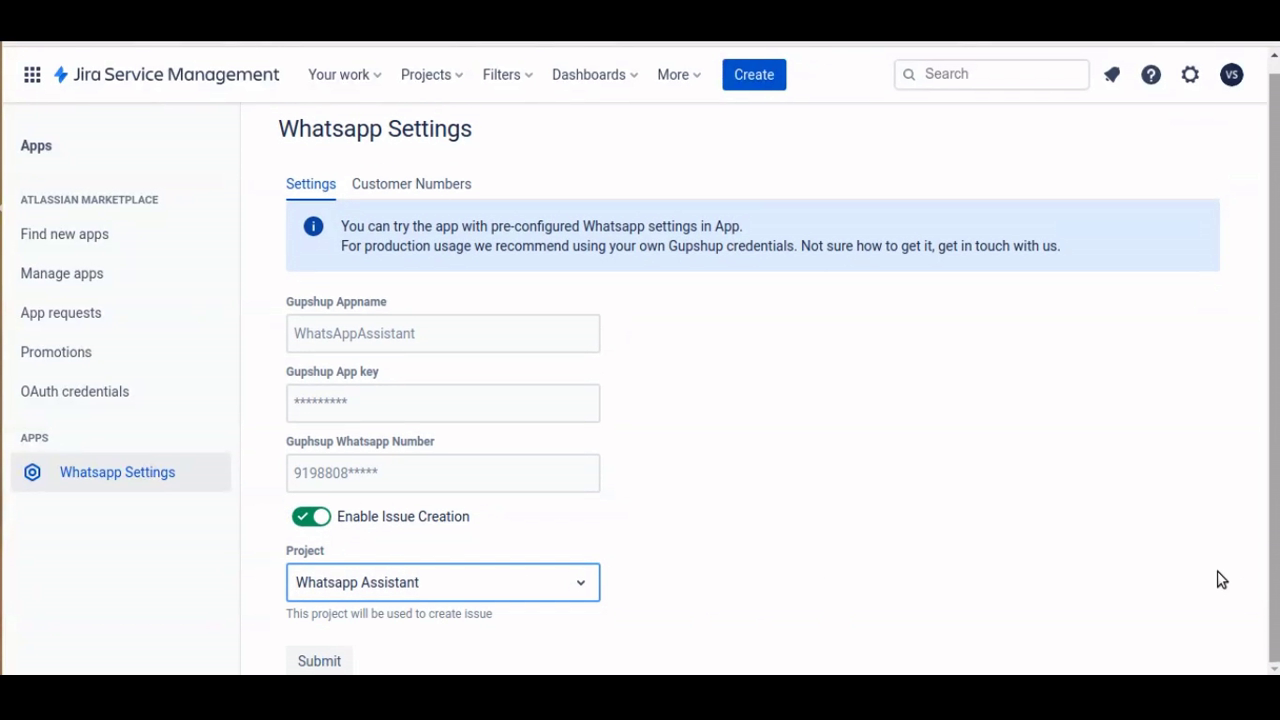The height and width of the screenshot is (720, 1280).
Task: Expand the Dashboards menu
Action: coord(595,75)
